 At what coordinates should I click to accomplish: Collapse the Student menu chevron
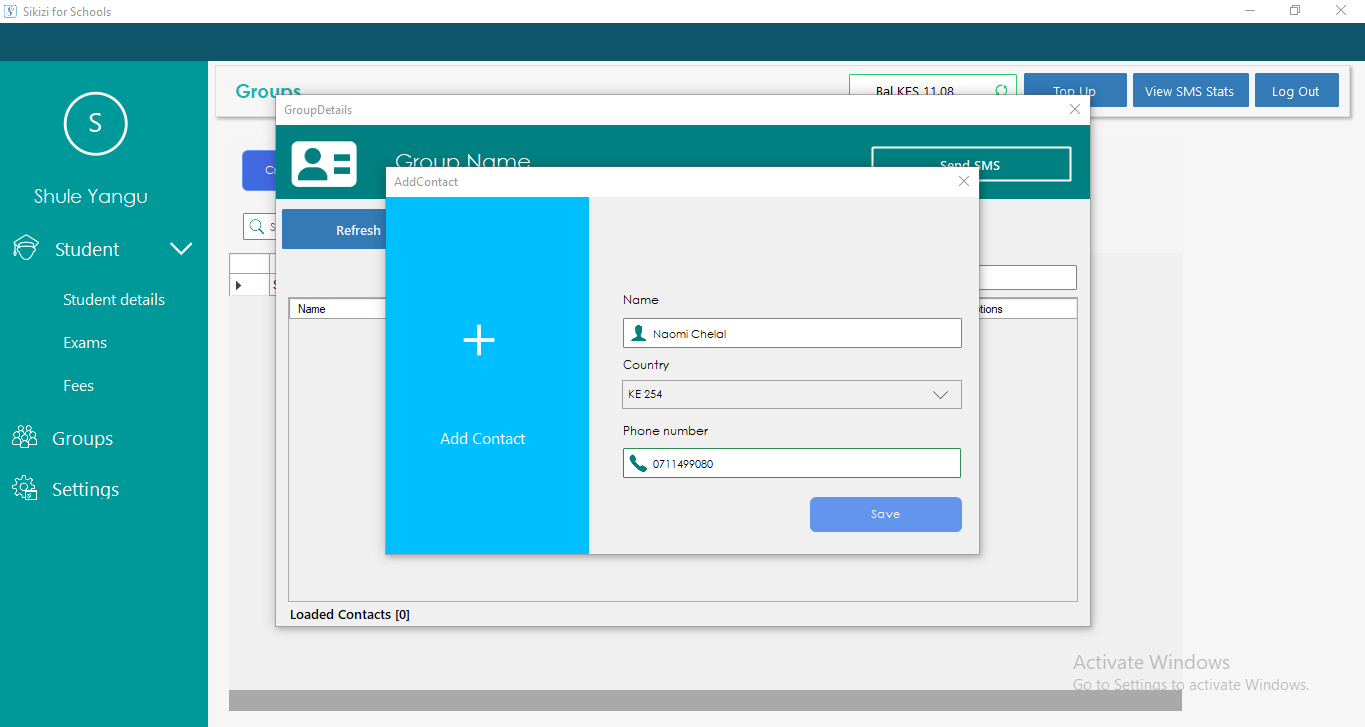[x=181, y=249]
